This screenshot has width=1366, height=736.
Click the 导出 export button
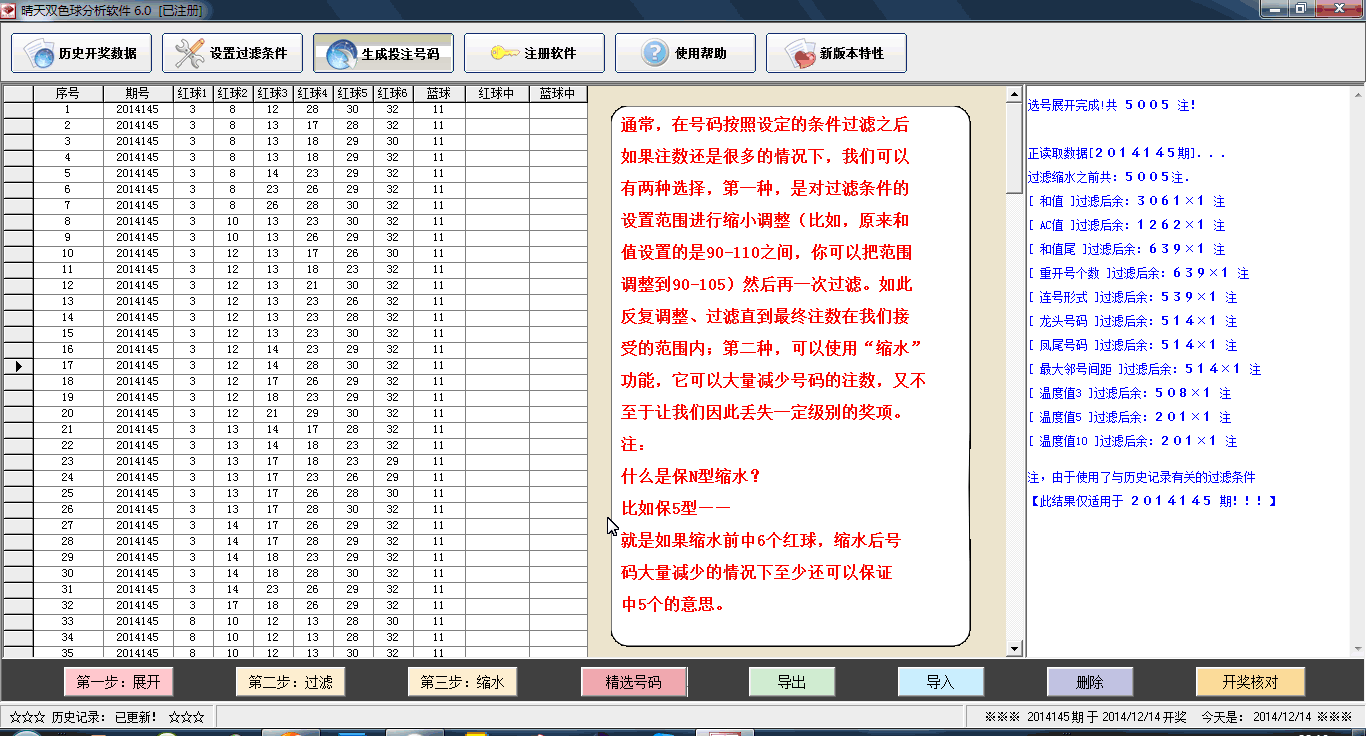791,682
